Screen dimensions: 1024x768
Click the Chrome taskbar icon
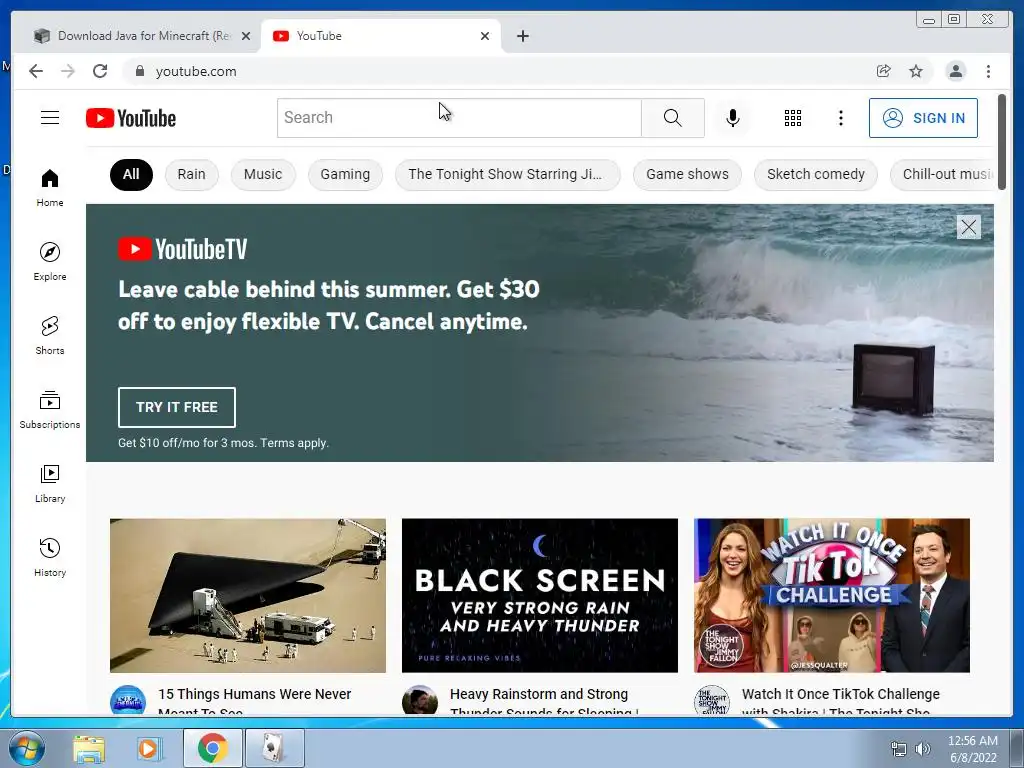(x=212, y=748)
